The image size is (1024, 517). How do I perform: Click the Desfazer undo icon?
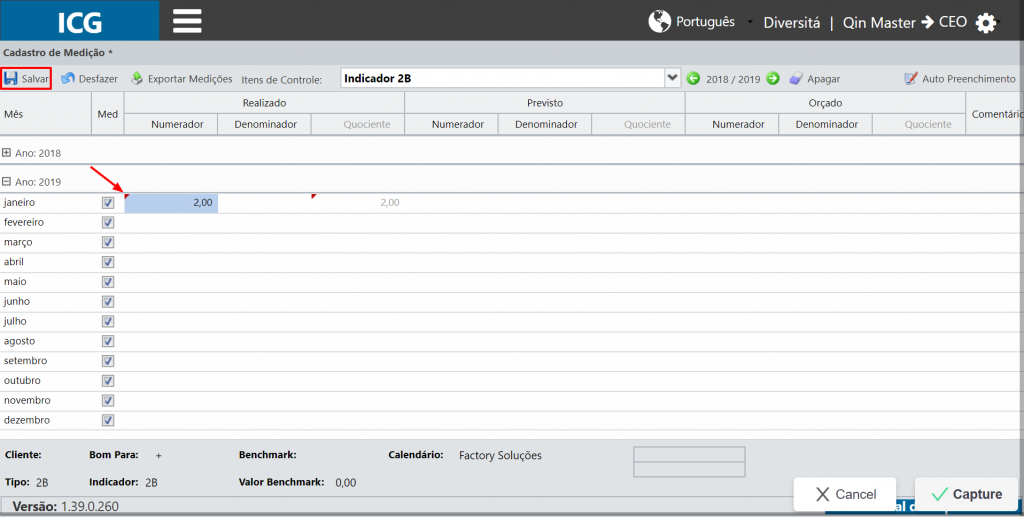pos(68,78)
